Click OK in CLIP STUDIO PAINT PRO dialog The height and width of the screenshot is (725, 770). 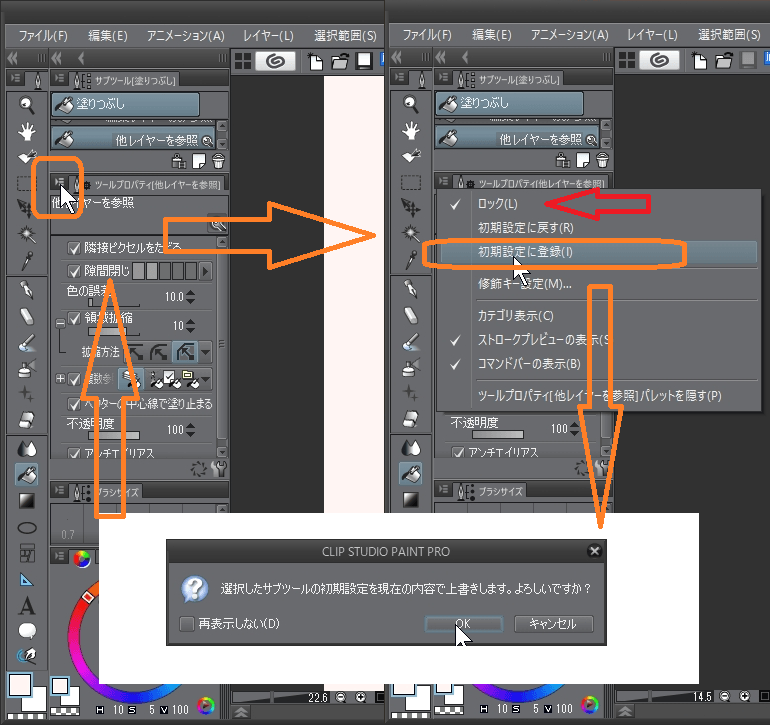point(464,624)
